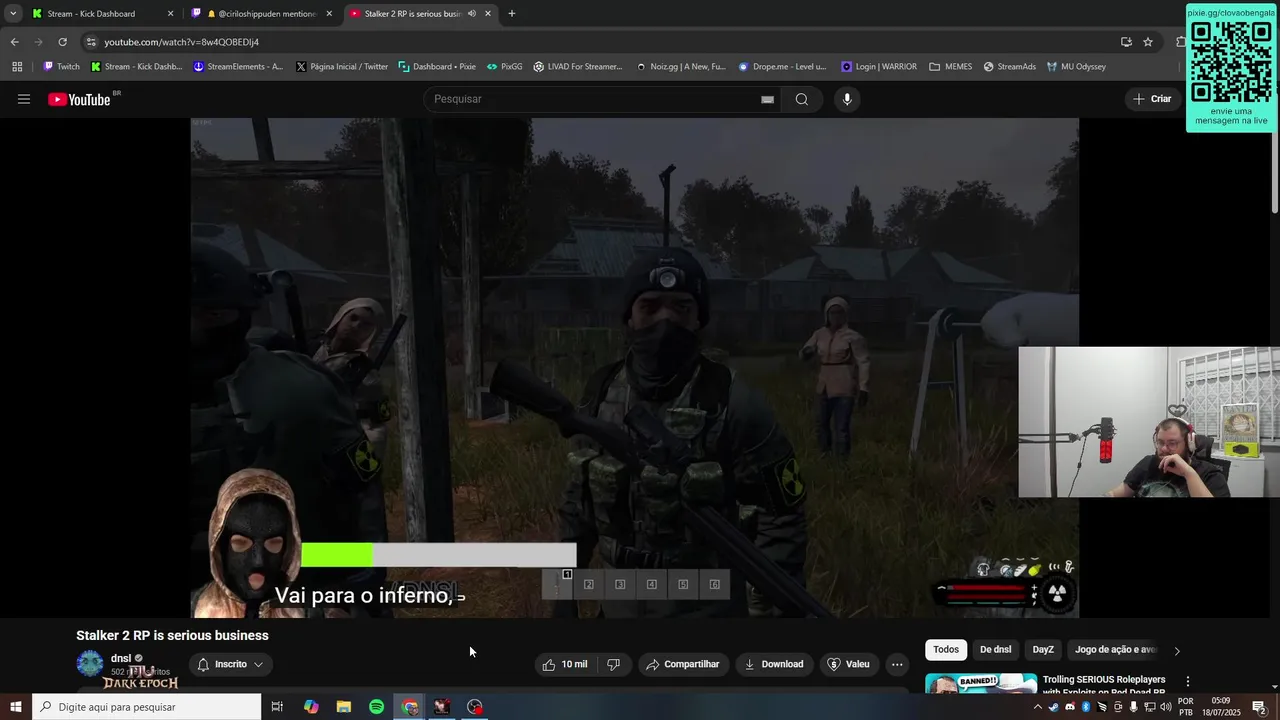Click the Criar create button
1280x720 pixels.
(x=1152, y=99)
